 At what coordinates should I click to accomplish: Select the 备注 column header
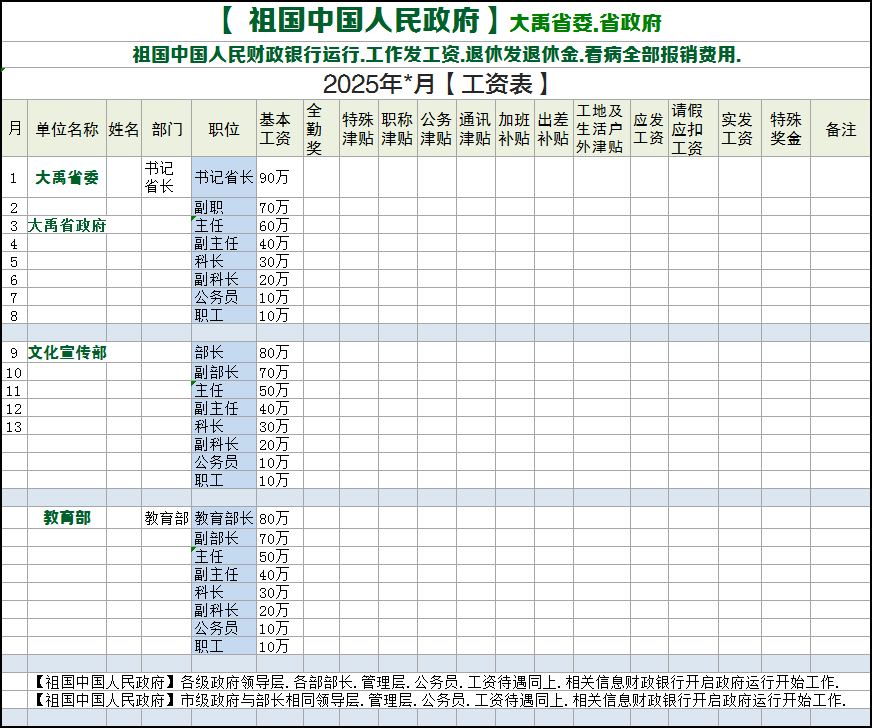(840, 129)
